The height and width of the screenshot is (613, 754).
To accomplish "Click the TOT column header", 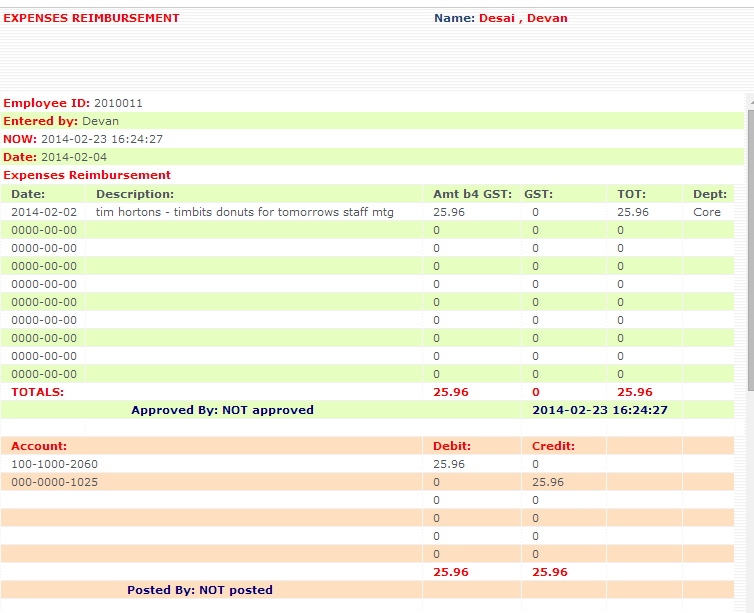I will click(631, 194).
